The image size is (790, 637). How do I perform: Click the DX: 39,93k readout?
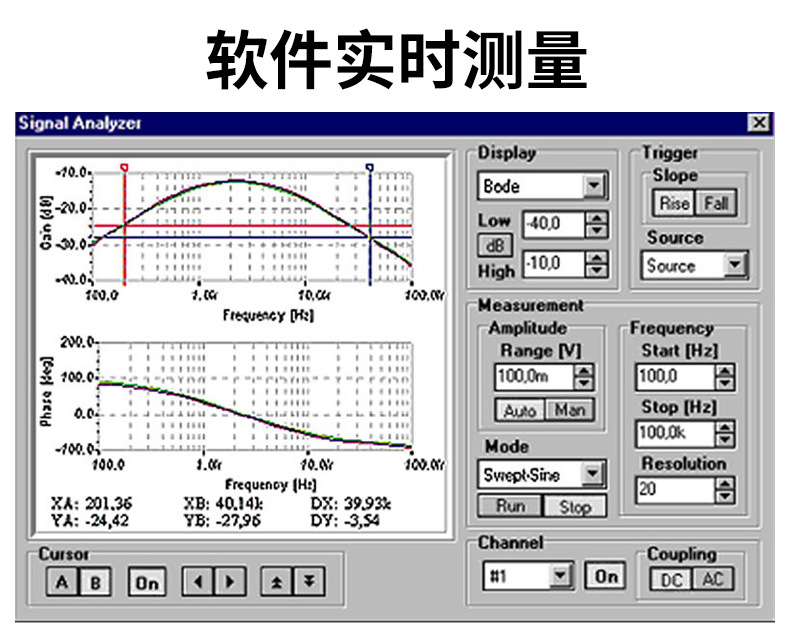tap(351, 503)
